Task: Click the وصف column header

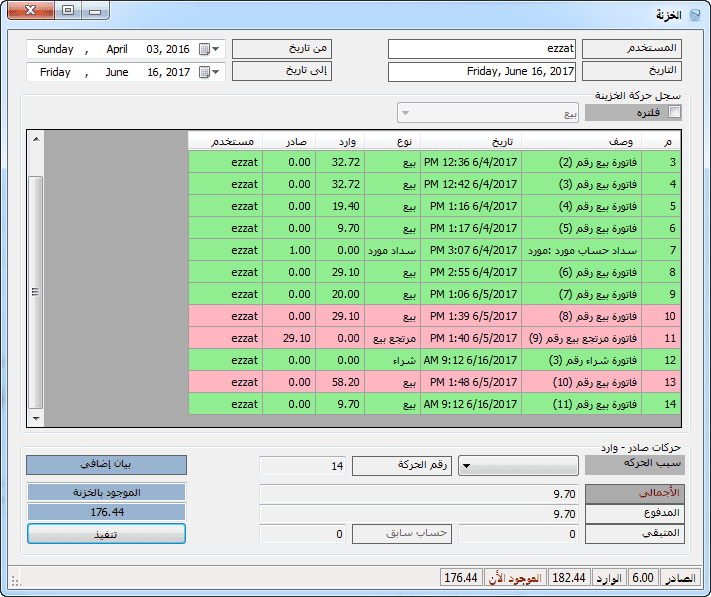Action: [x=589, y=141]
